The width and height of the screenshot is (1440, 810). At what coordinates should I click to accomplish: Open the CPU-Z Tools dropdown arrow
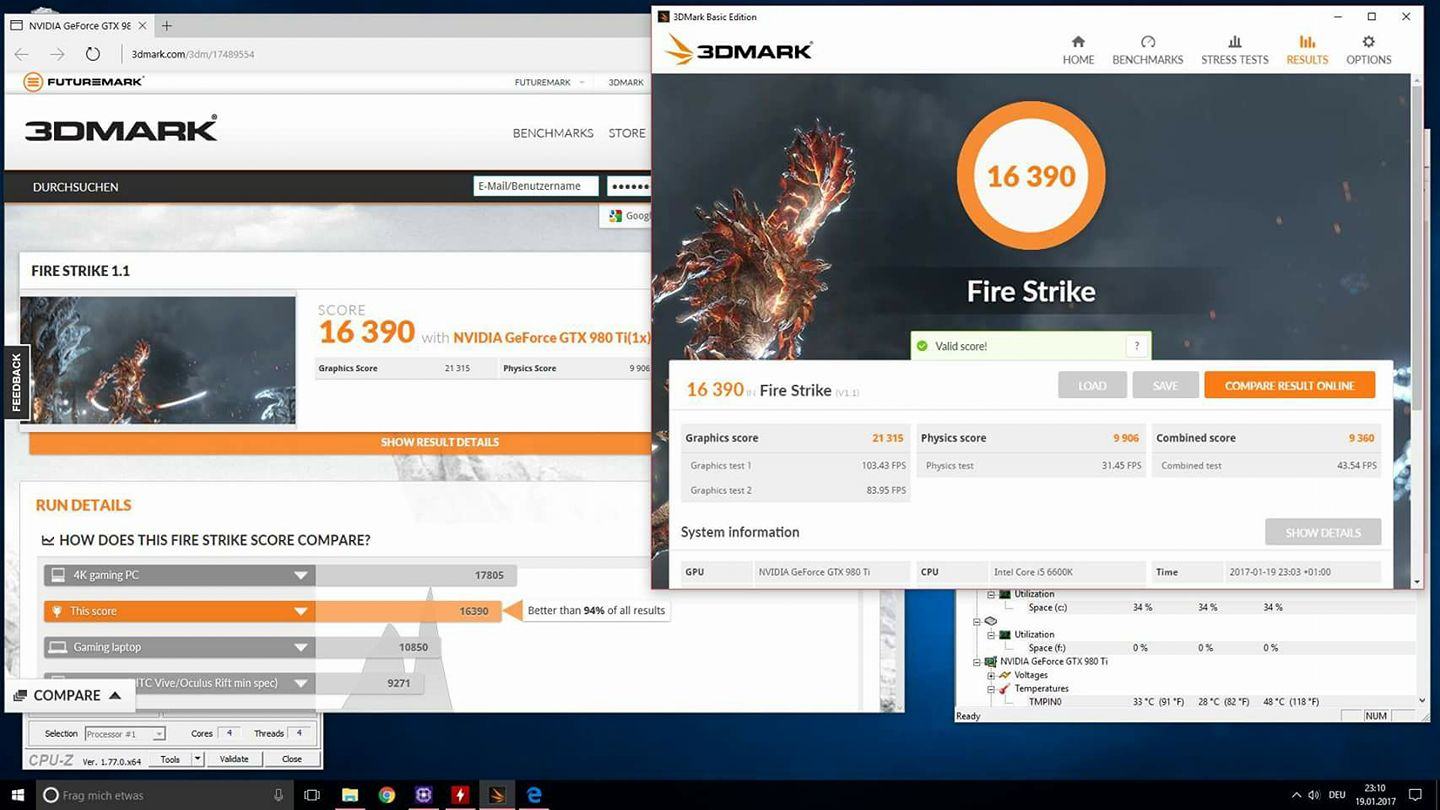point(197,759)
